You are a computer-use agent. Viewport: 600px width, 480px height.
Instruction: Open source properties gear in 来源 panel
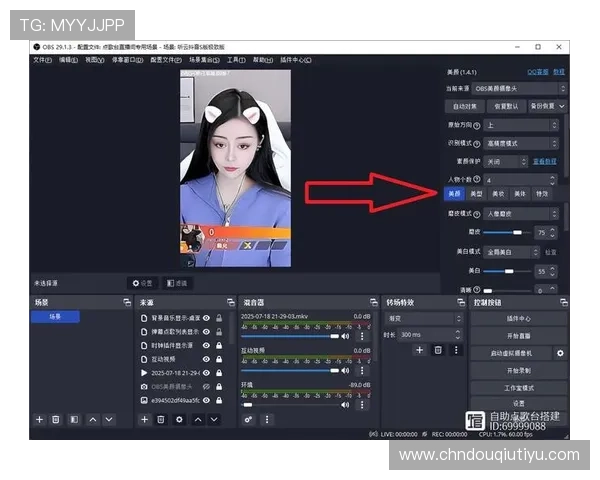click(179, 420)
